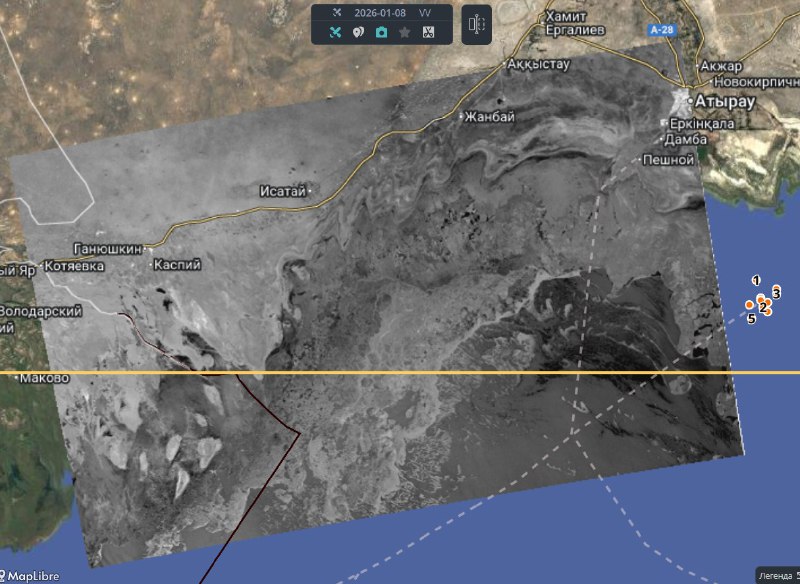Click the Ганюшкин town label
Image resolution: width=800 pixels, height=584 pixels.
[108, 248]
